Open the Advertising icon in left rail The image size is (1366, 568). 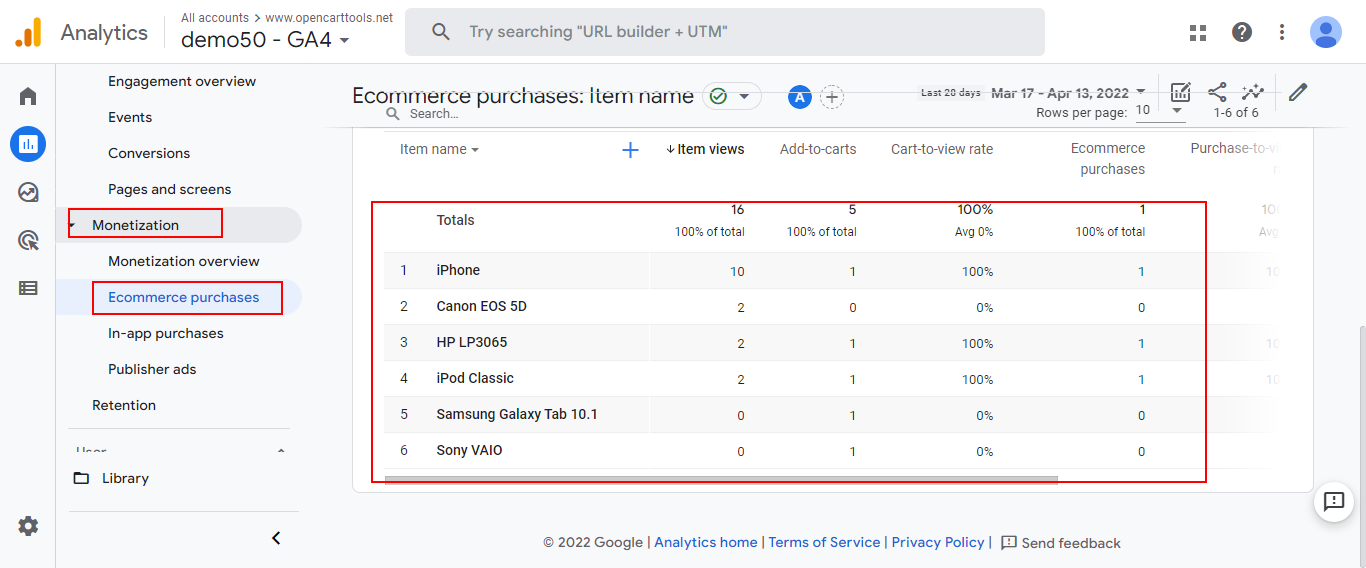[x=28, y=240]
